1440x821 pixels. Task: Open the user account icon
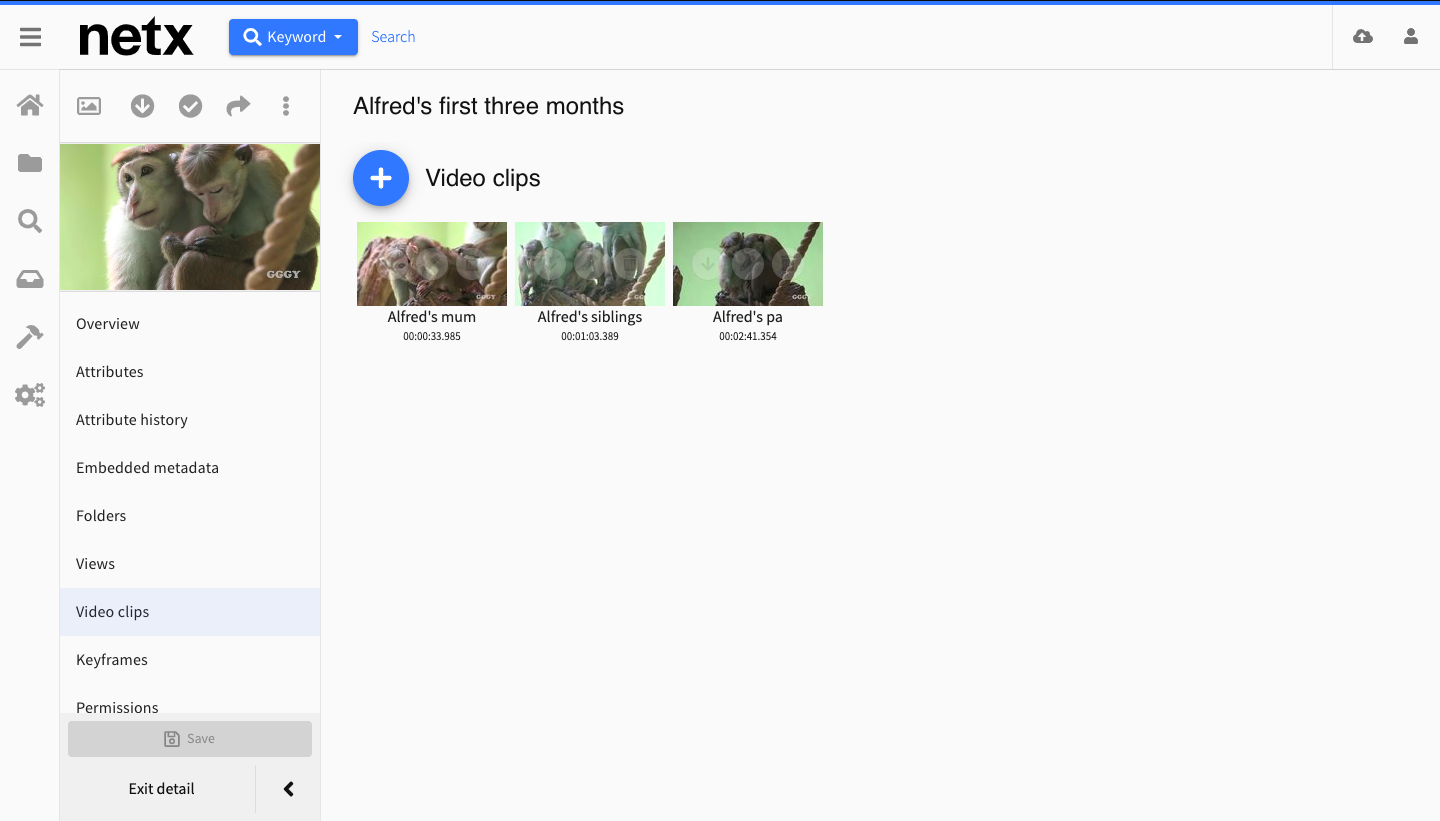point(1411,37)
